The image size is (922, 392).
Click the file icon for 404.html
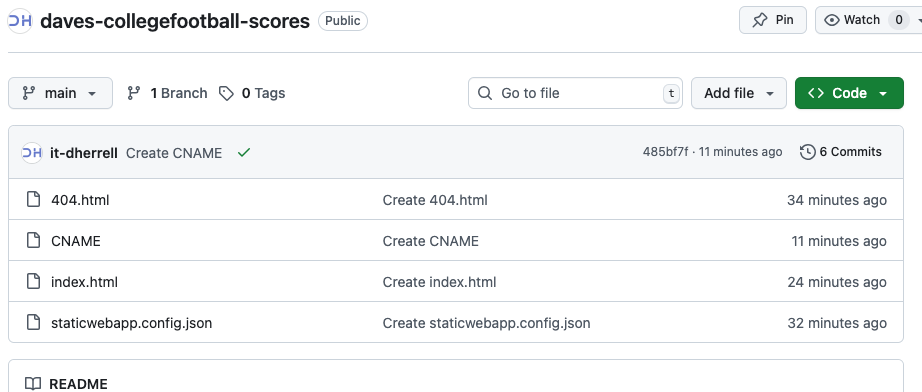[34, 200]
